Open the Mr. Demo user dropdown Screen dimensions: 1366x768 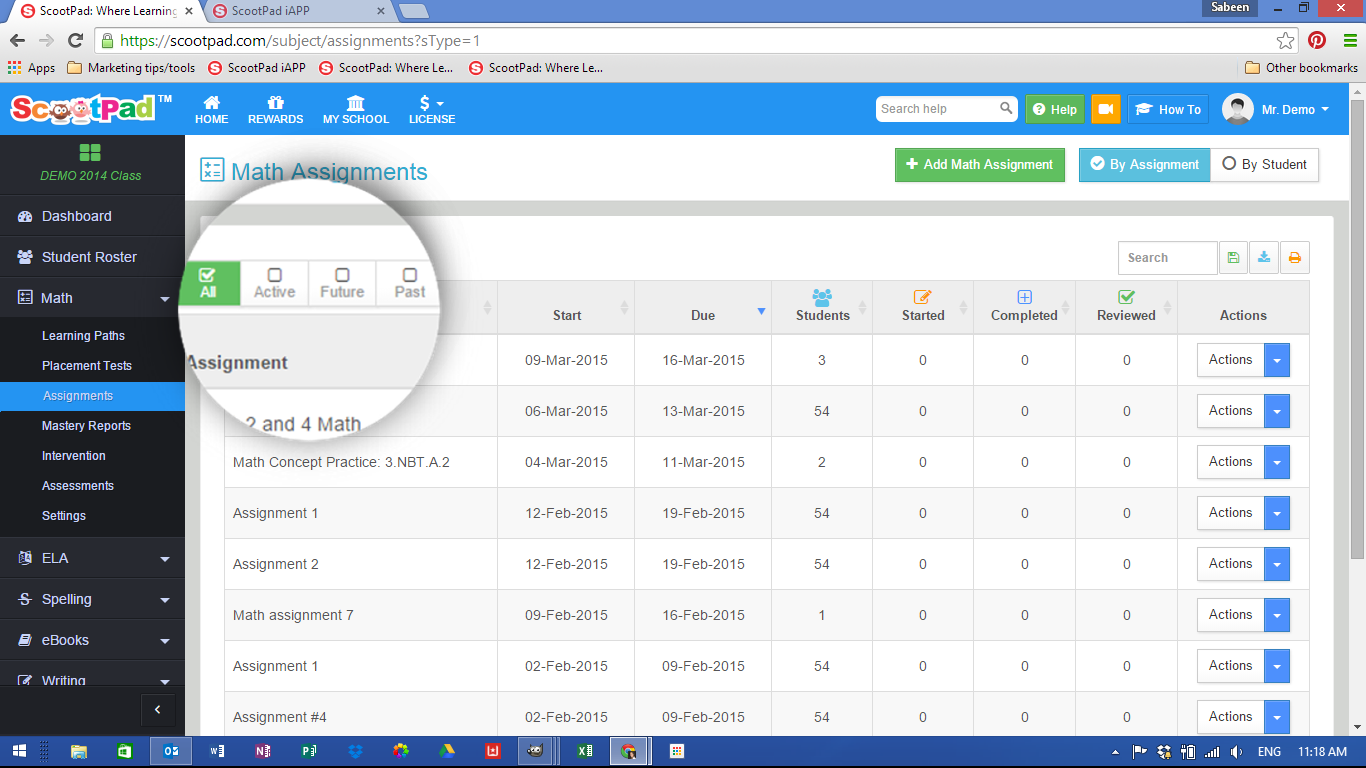click(x=1276, y=109)
